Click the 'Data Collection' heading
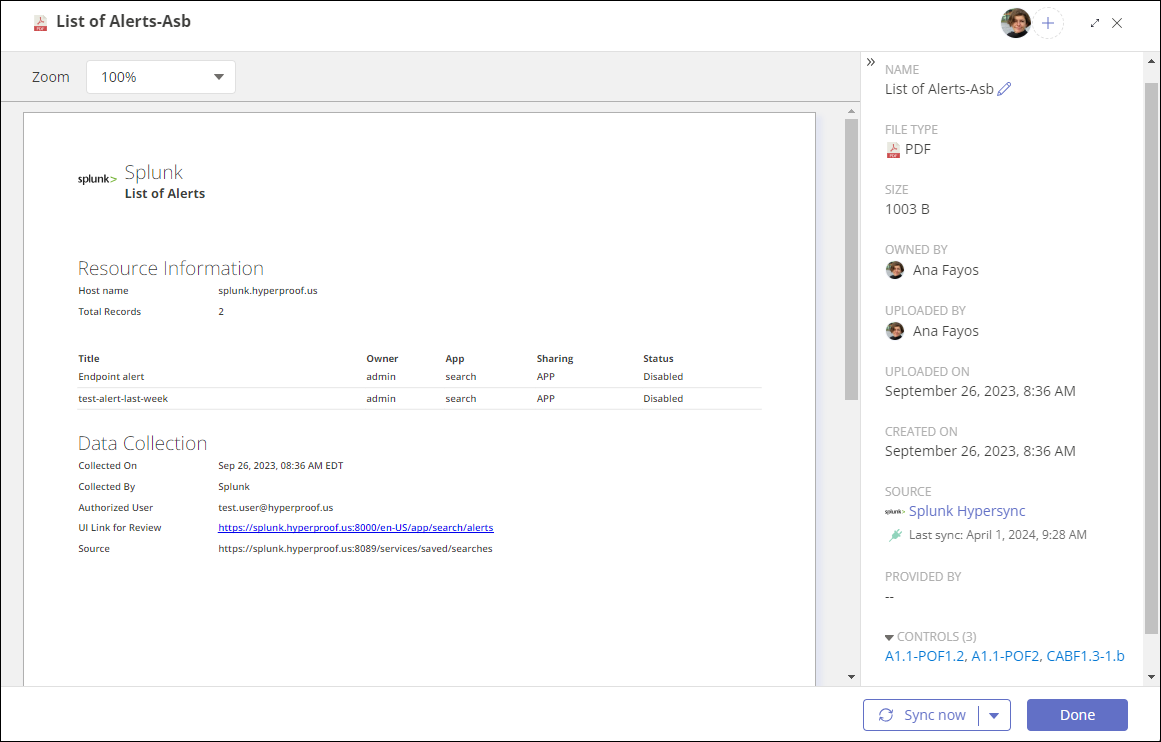Viewport: 1161px width, 742px height. coord(142,443)
